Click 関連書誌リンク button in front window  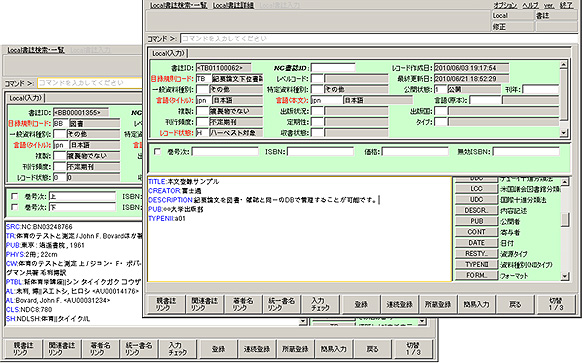pos(204,304)
